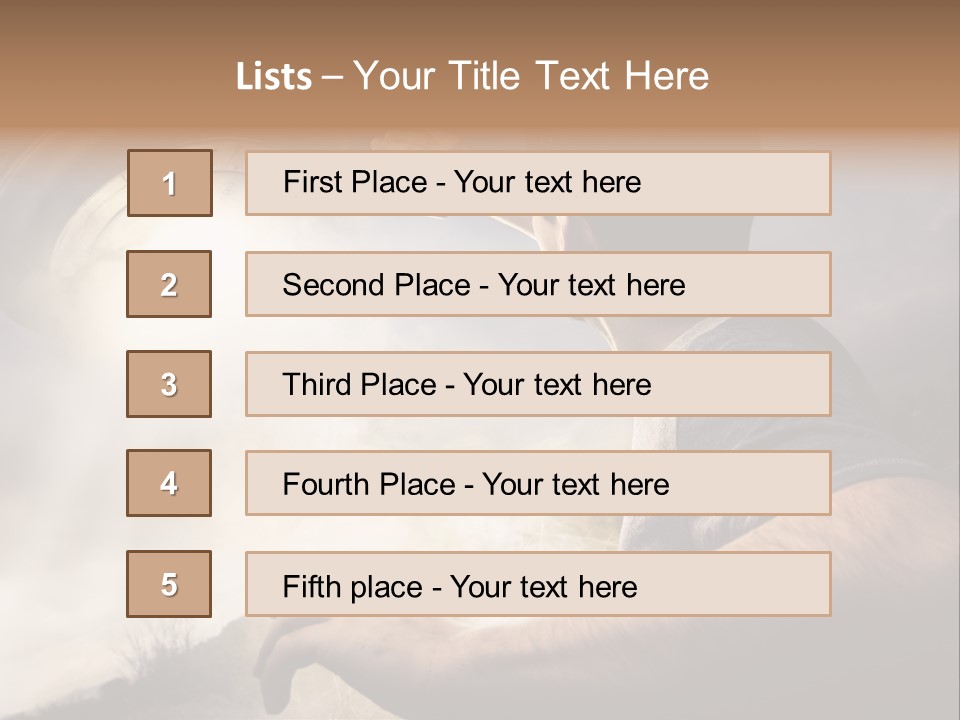Select the number 1 box
This screenshot has width=960, height=720.
tap(170, 183)
